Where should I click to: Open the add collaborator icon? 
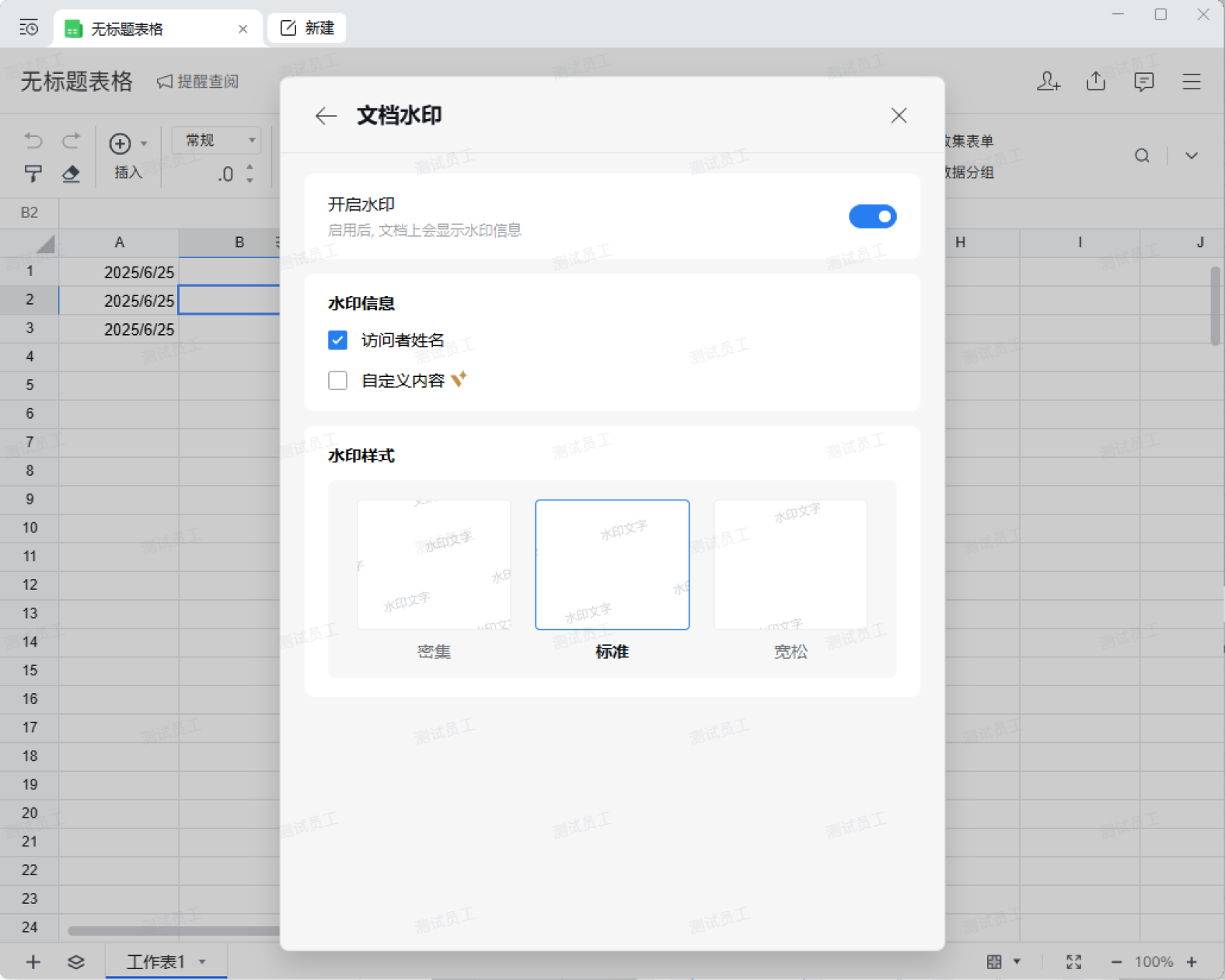click(x=1049, y=81)
